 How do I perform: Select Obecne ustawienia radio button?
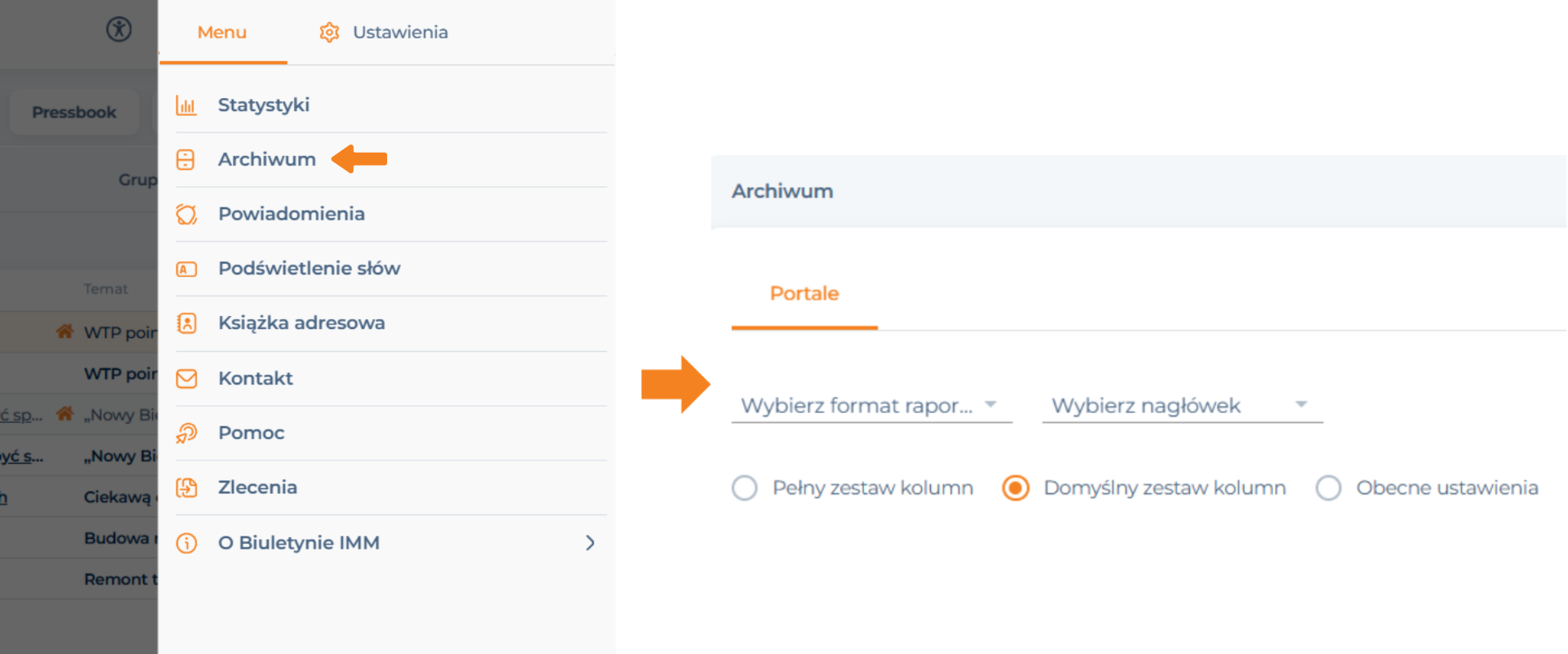(x=1329, y=488)
